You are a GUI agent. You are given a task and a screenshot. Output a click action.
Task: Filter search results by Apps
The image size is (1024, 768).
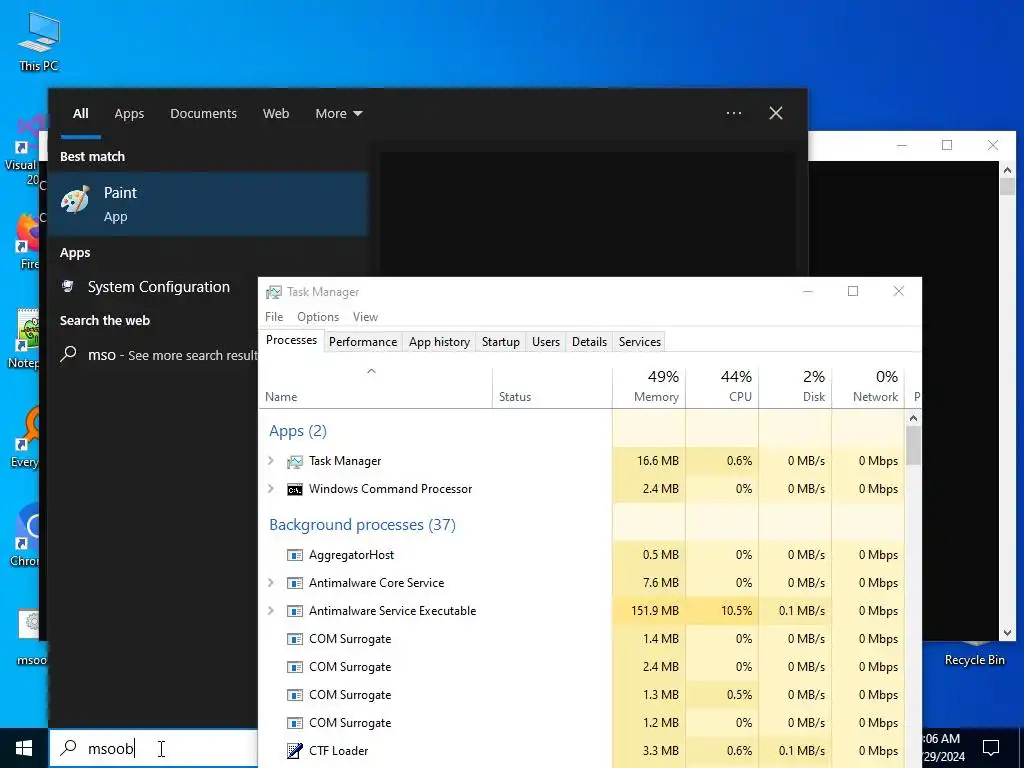point(129,114)
